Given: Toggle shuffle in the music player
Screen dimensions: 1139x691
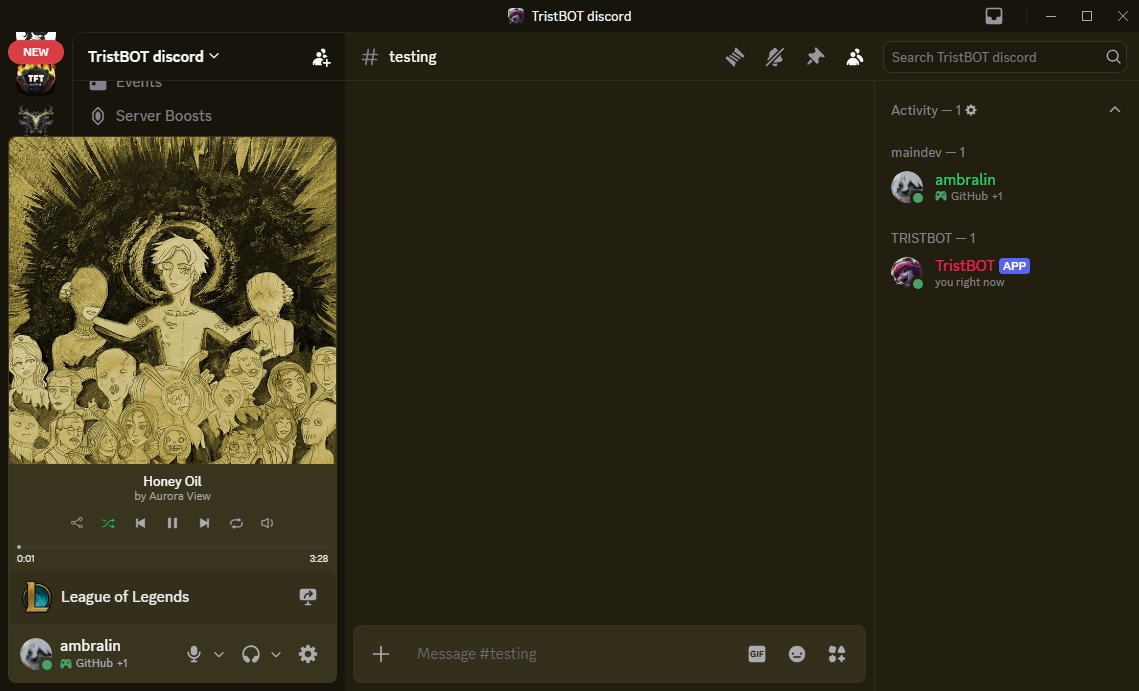Looking at the screenshot, I should pos(108,523).
